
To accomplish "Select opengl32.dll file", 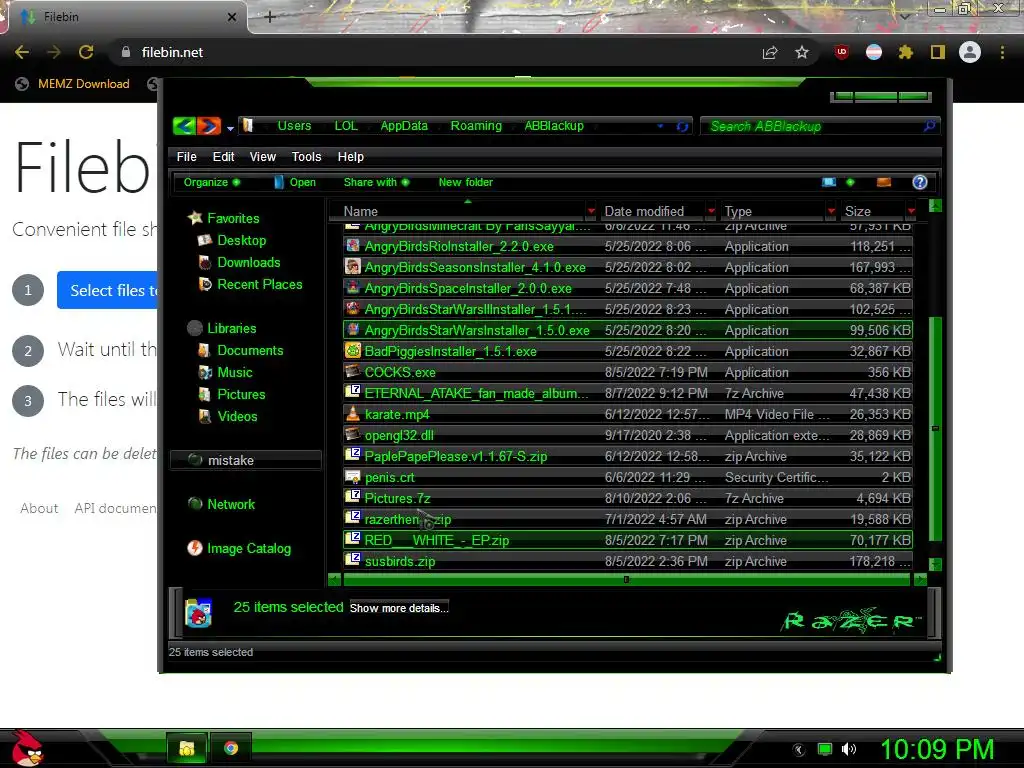I will [x=628, y=435].
